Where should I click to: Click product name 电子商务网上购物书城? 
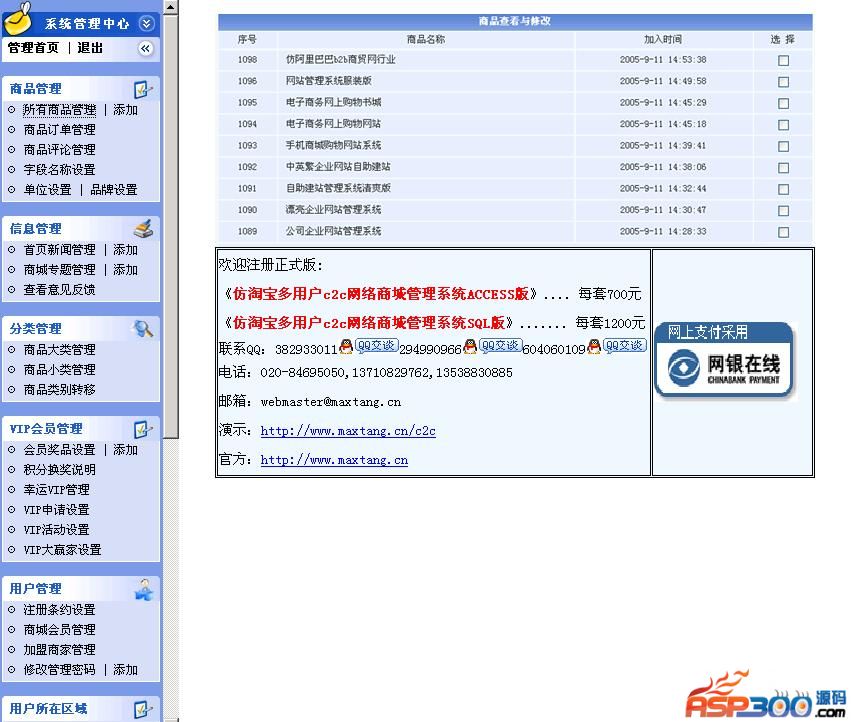pos(334,103)
